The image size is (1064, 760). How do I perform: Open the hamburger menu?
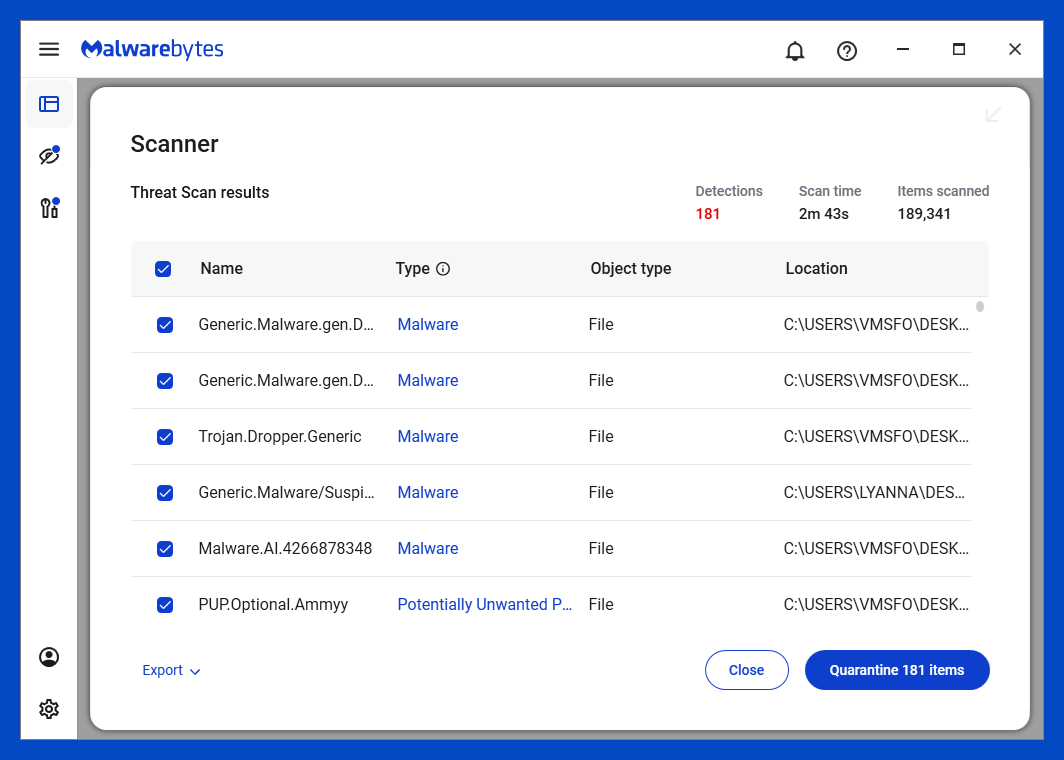coord(49,49)
